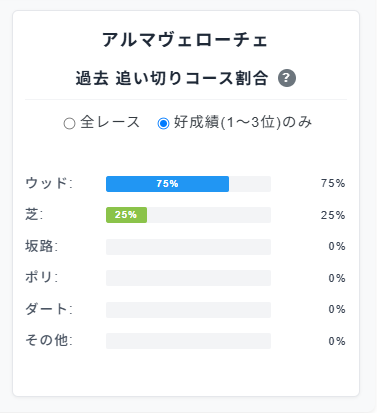The width and height of the screenshot is (377, 413).
Task: Click the 0% value beside その他
Action: pyautogui.click(x=337, y=341)
